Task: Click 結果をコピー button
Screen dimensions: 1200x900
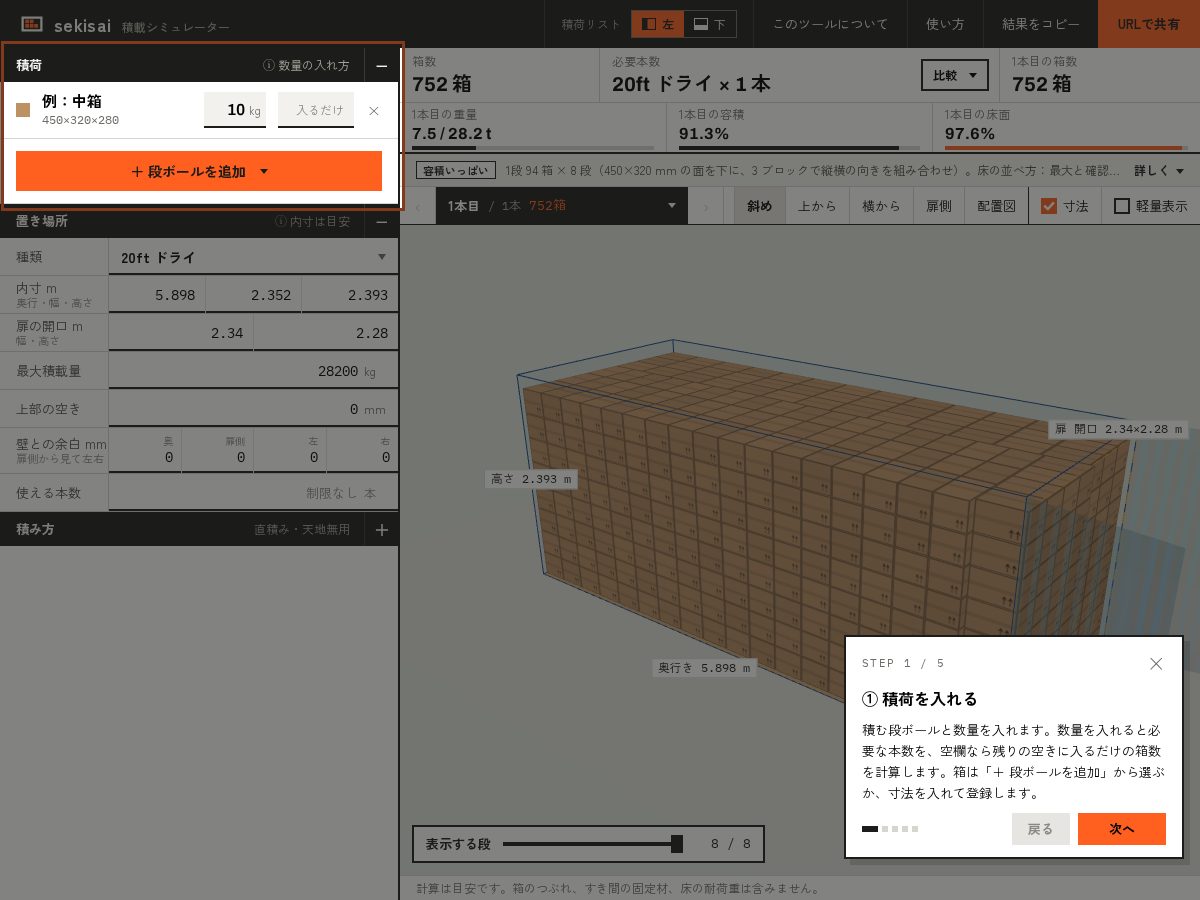Action: point(1041,24)
